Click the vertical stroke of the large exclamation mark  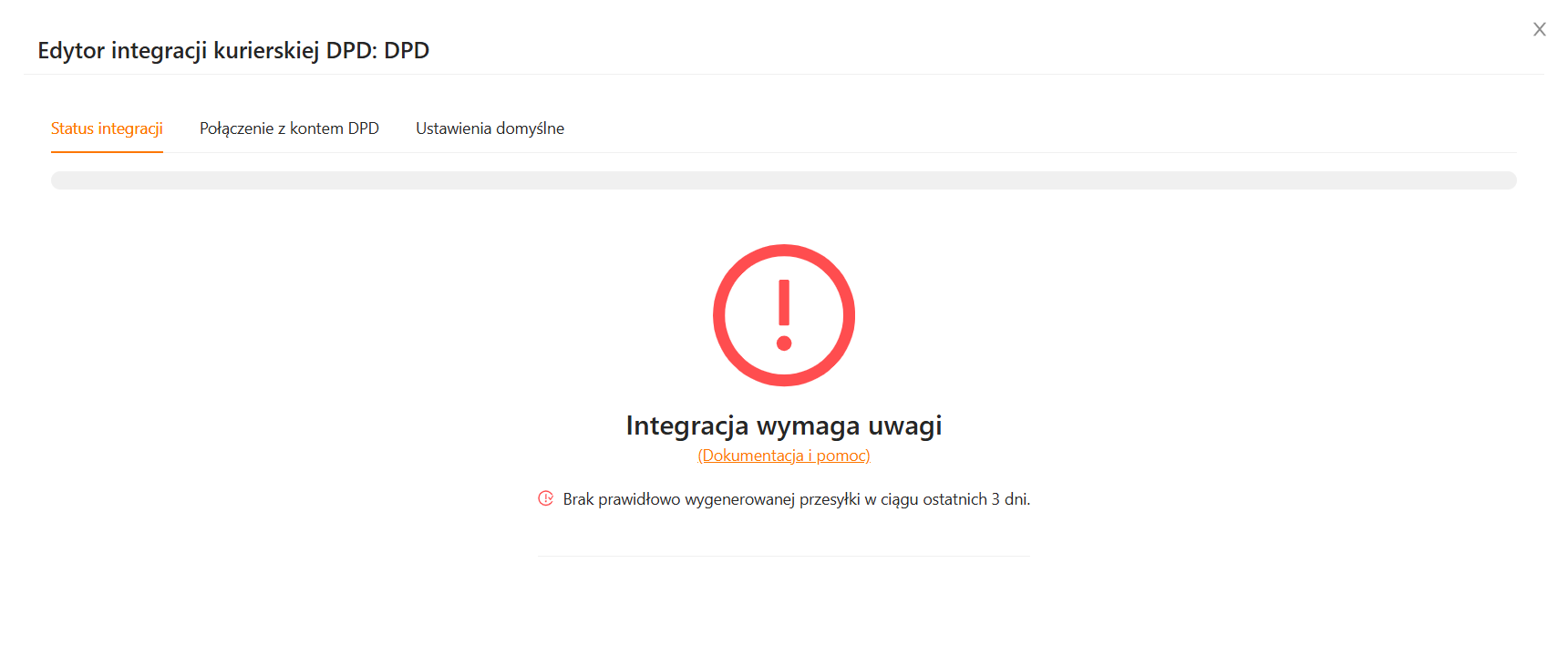pos(784,302)
